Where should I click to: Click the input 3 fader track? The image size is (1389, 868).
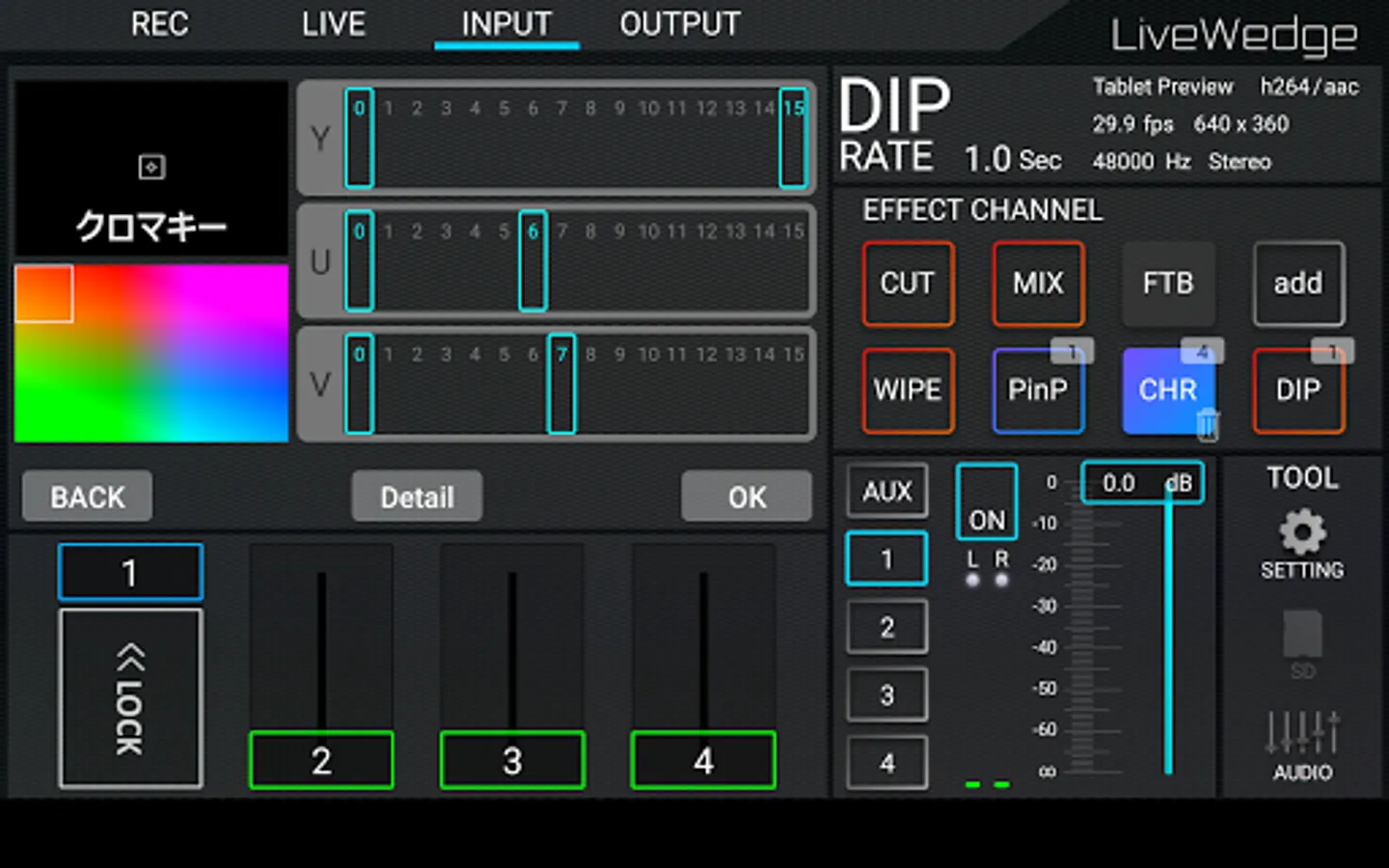[512, 651]
